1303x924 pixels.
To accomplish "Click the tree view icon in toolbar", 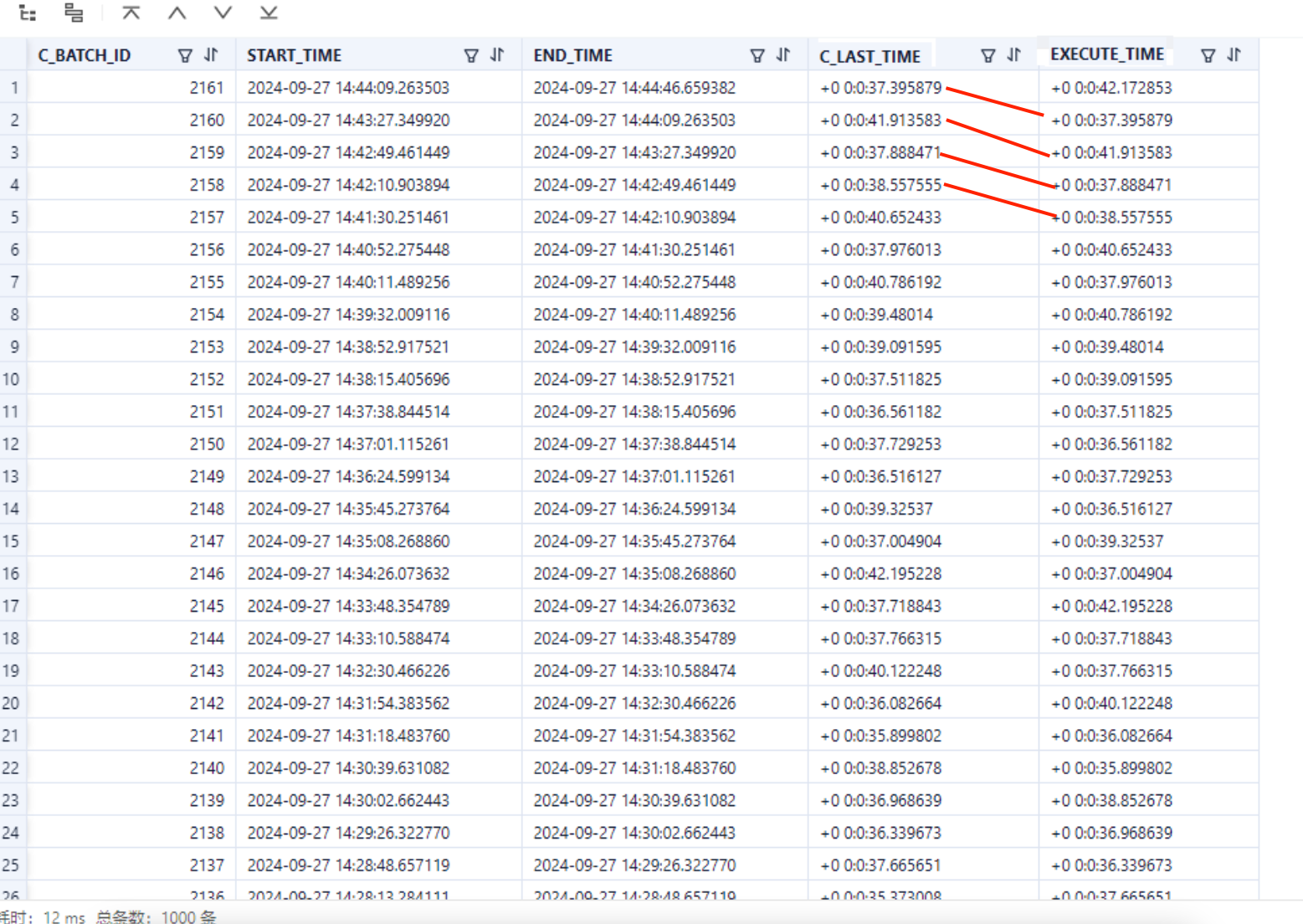I will click(x=28, y=13).
